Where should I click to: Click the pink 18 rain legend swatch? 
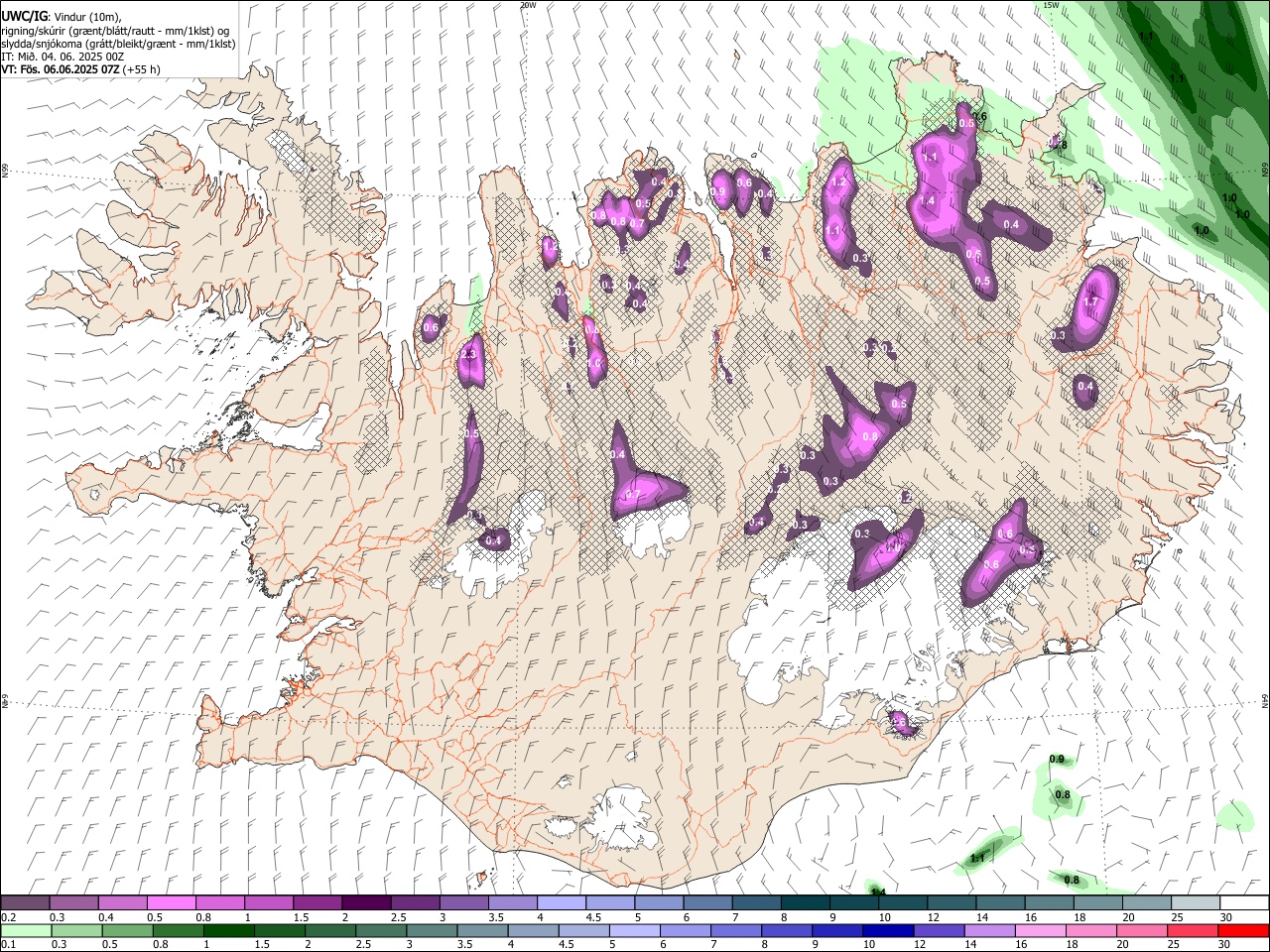click(1091, 930)
